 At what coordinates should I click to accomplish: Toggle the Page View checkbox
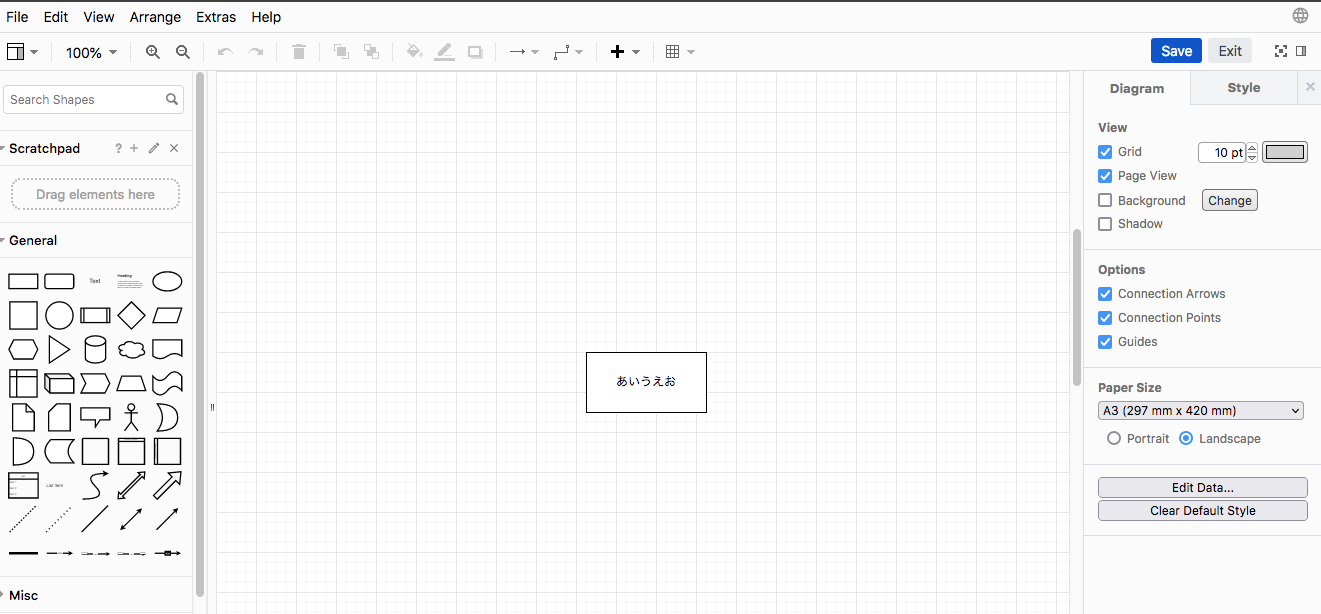pyautogui.click(x=1105, y=176)
